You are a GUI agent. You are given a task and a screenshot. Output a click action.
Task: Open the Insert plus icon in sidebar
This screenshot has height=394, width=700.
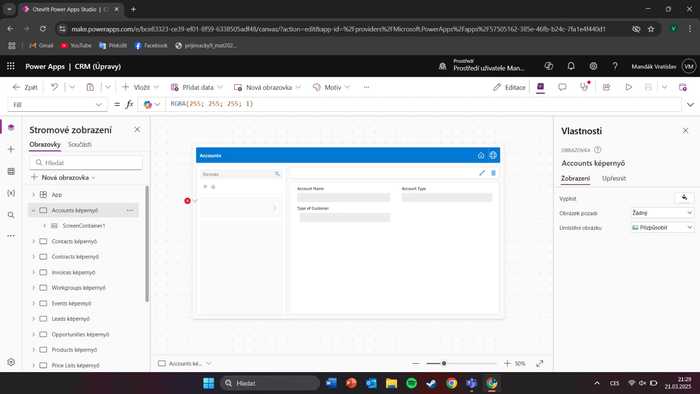(x=11, y=149)
